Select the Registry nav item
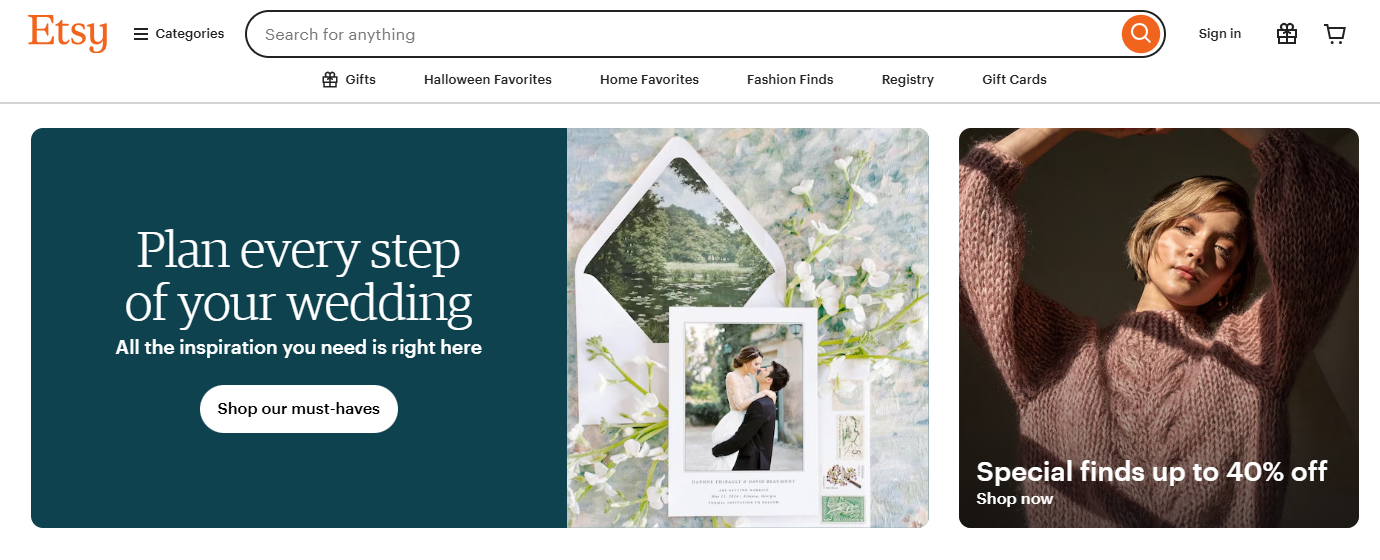The image size is (1380, 560). [908, 80]
